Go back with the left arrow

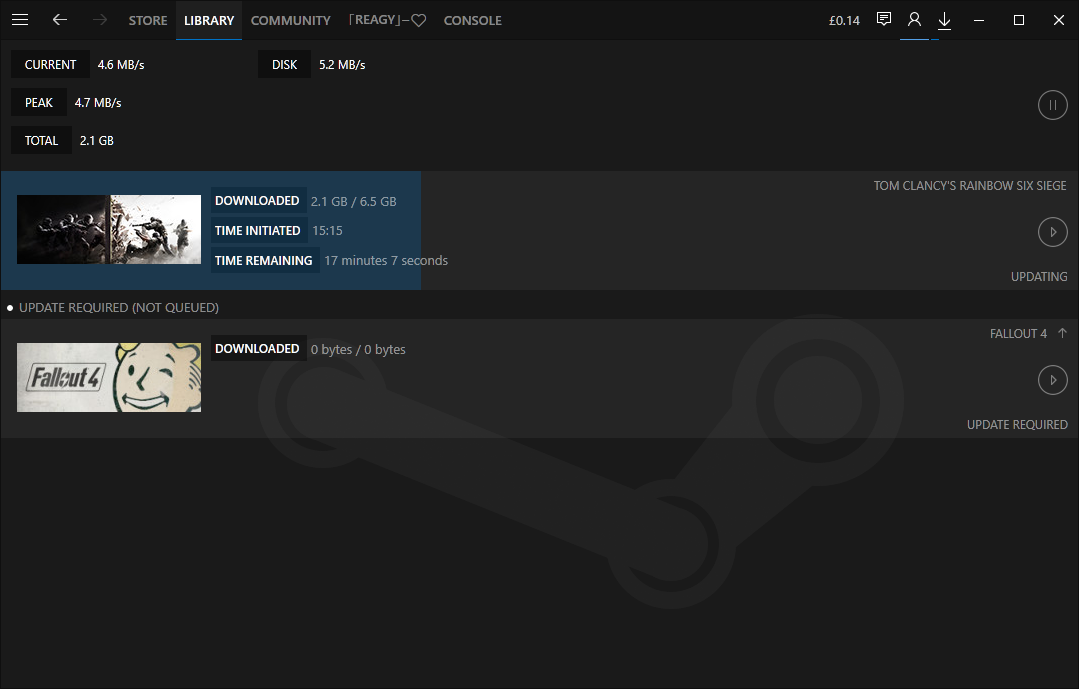60,20
